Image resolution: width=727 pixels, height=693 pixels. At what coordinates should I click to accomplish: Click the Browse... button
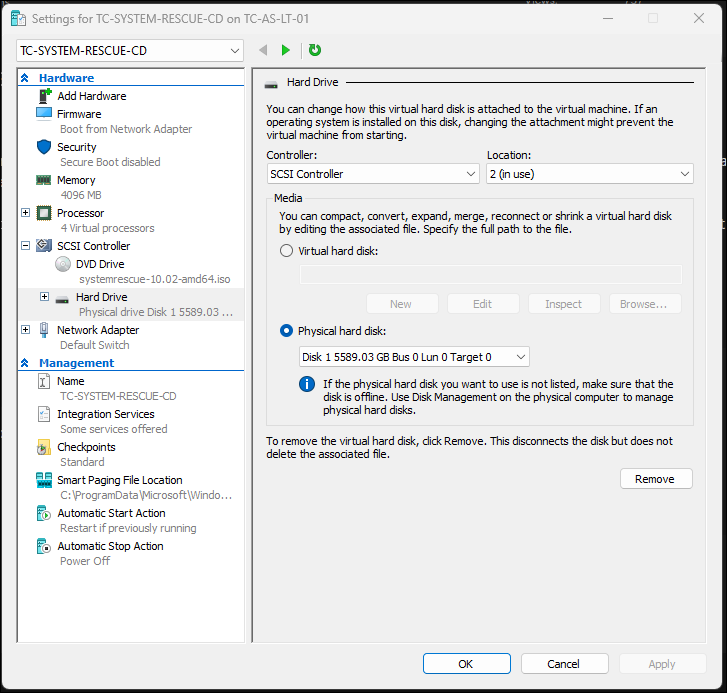645,304
